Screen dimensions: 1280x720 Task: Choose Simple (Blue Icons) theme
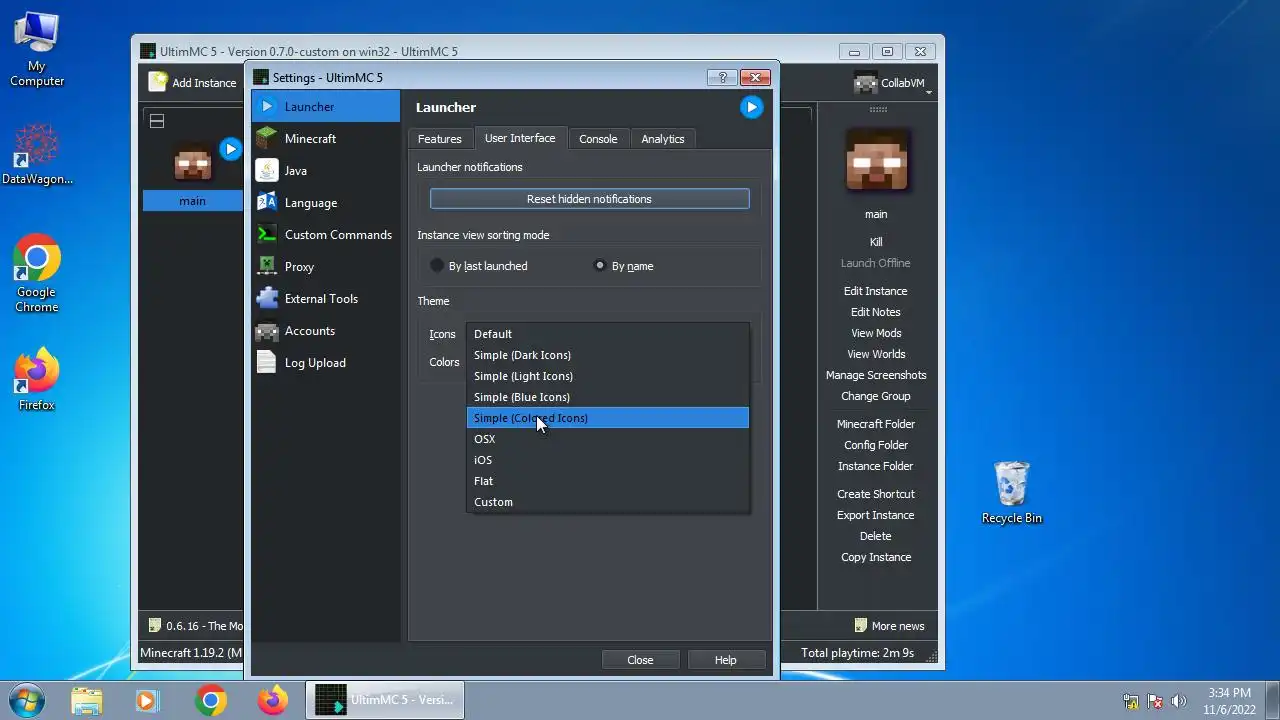click(x=608, y=397)
